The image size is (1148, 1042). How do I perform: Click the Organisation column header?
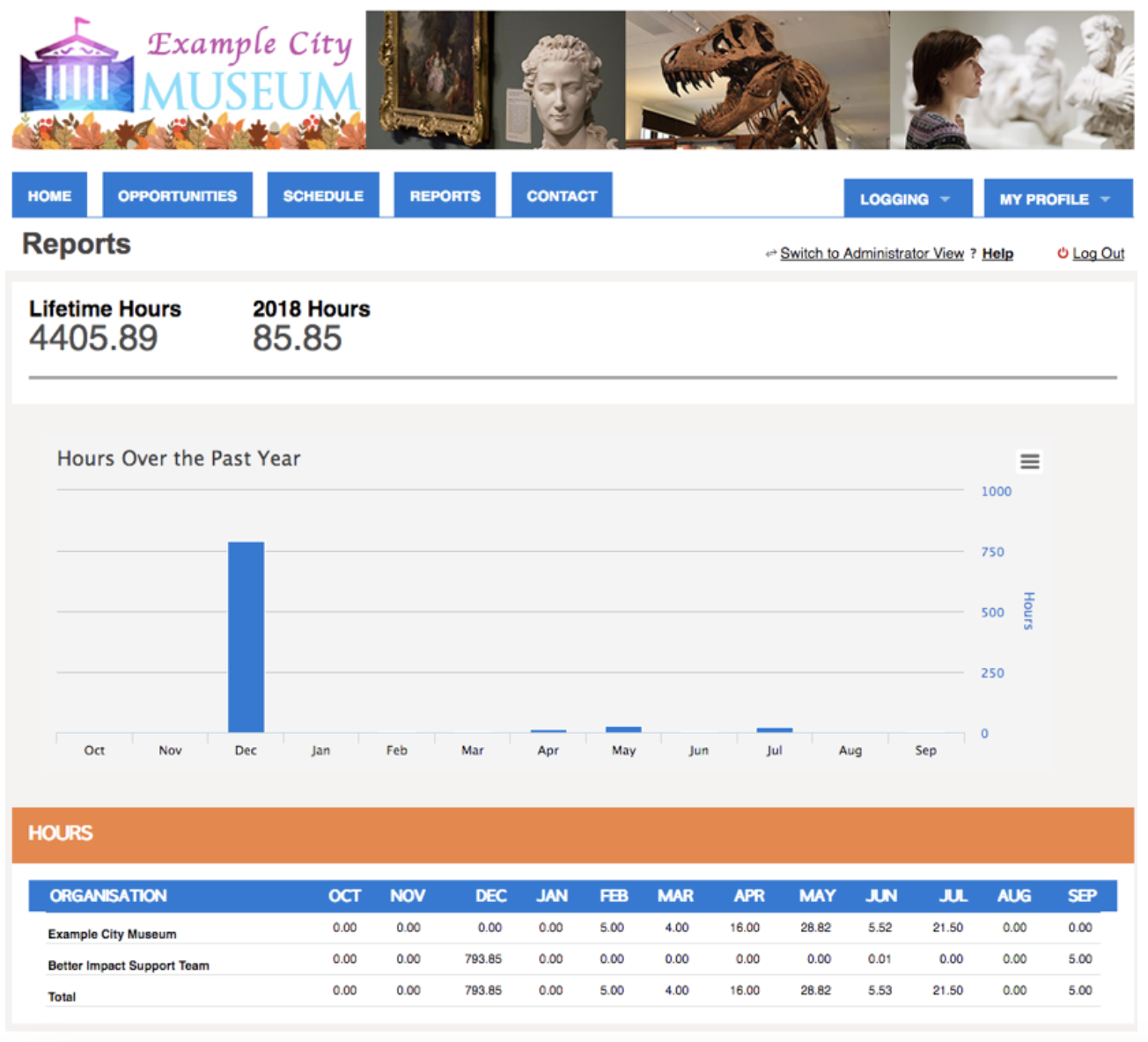107,896
